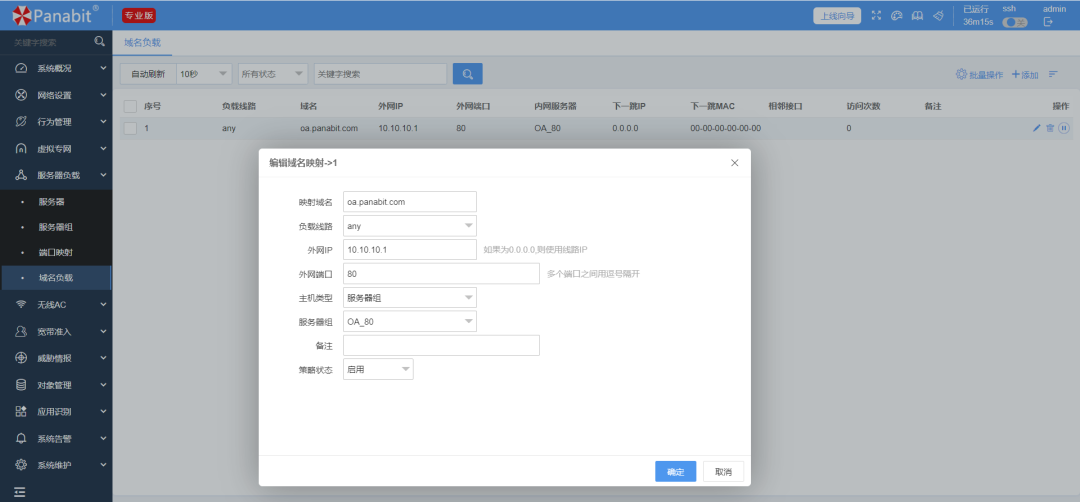
Task: Click the Broadband Access (宽带准入) user icon
Action: click(x=21, y=331)
